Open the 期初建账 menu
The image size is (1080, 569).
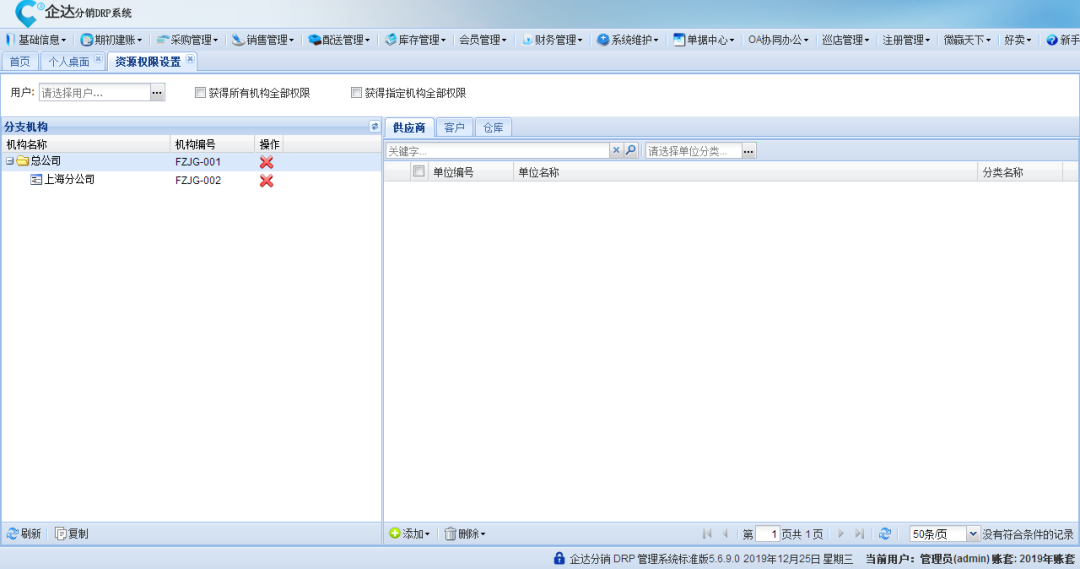pyautogui.click(x=111, y=40)
